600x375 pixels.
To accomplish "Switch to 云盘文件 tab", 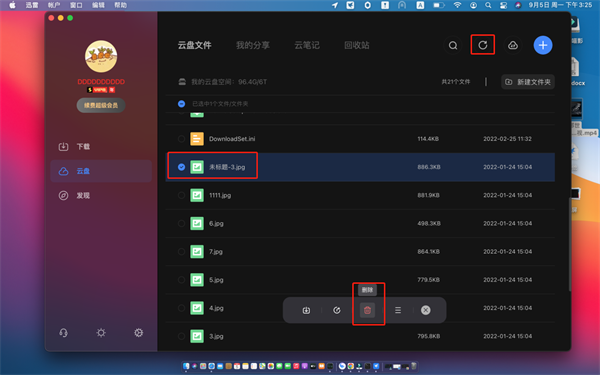I will tap(194, 45).
